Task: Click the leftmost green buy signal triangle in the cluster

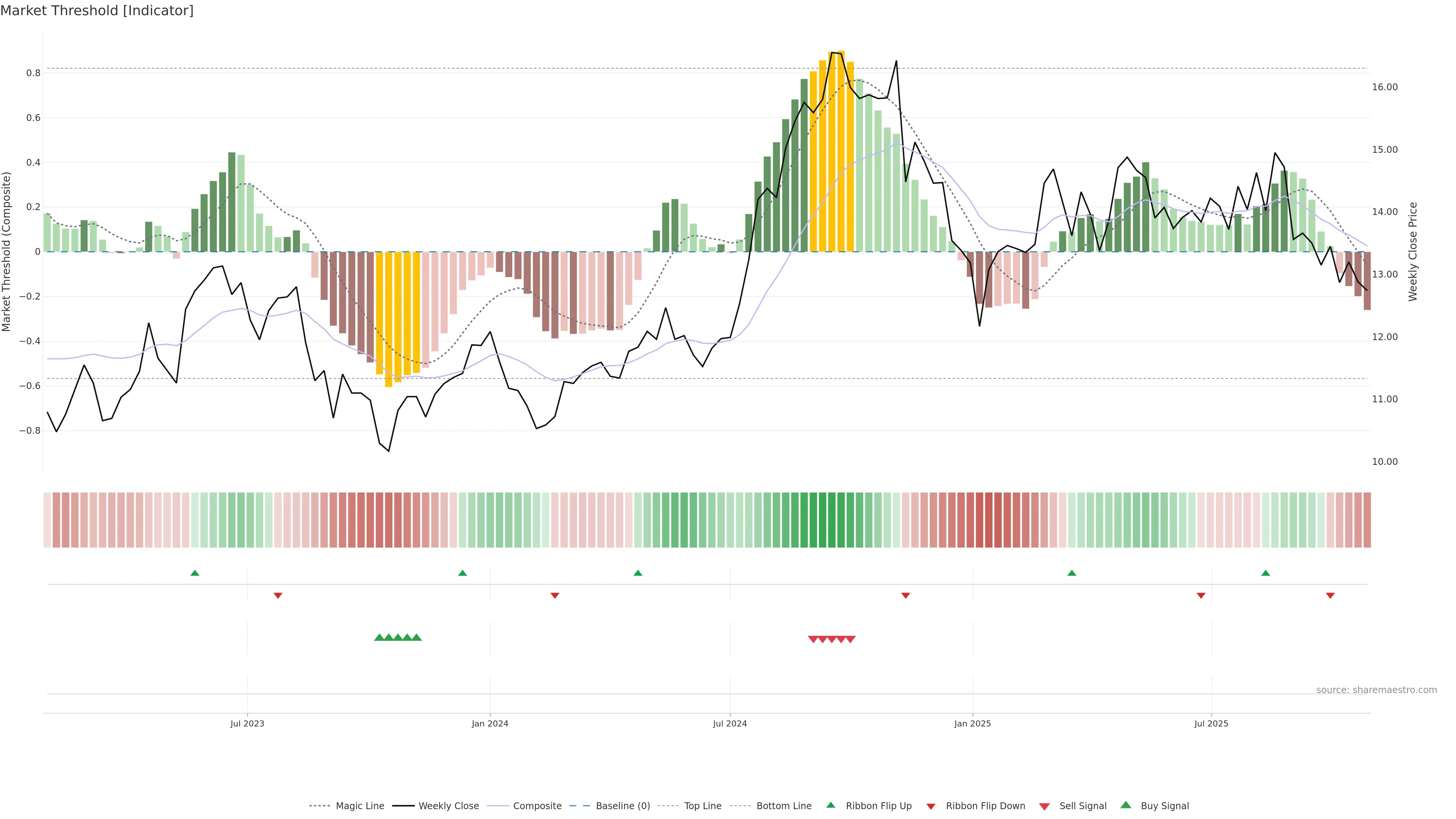Action: pos(379,637)
